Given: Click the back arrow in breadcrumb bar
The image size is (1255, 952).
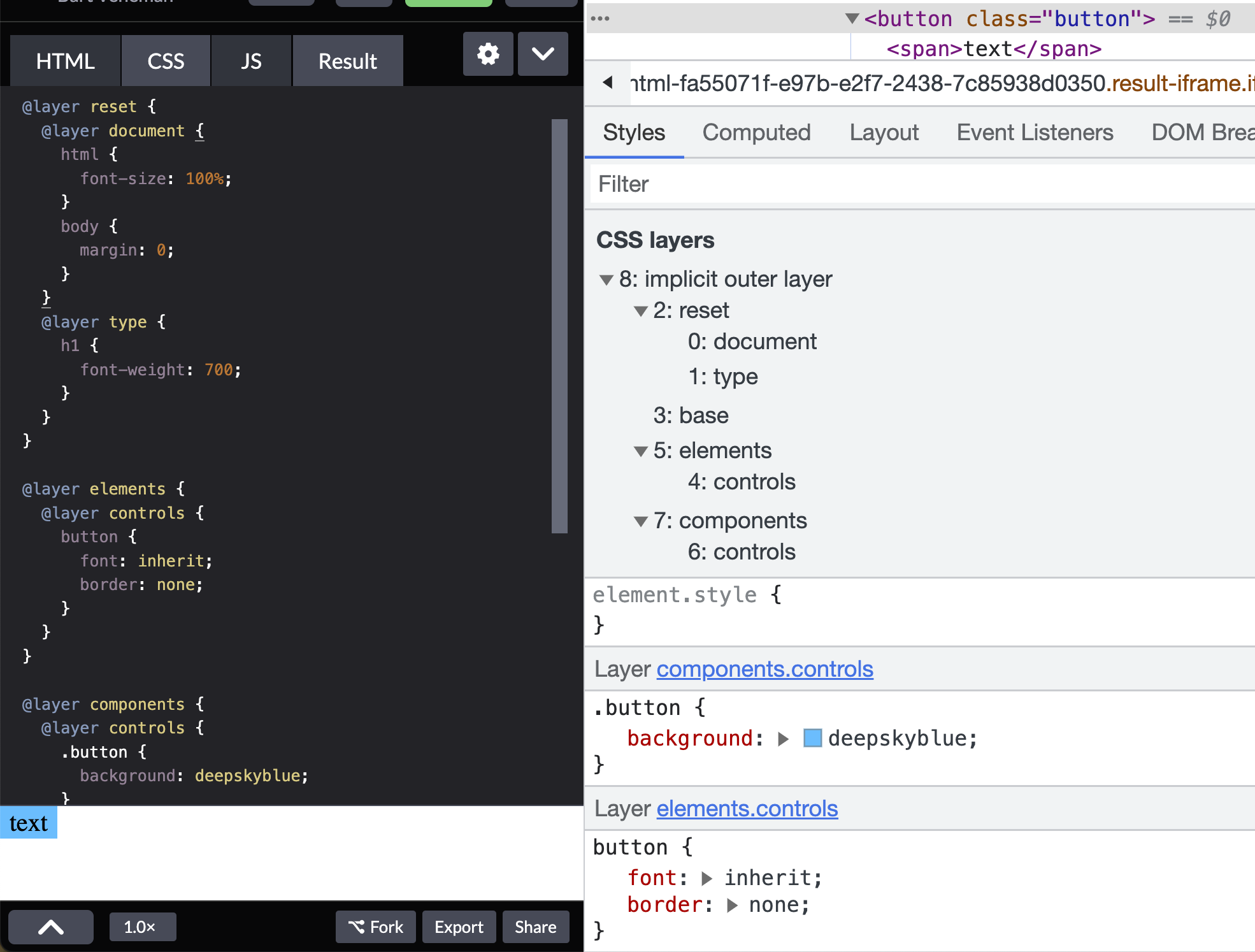Looking at the screenshot, I should [x=608, y=82].
